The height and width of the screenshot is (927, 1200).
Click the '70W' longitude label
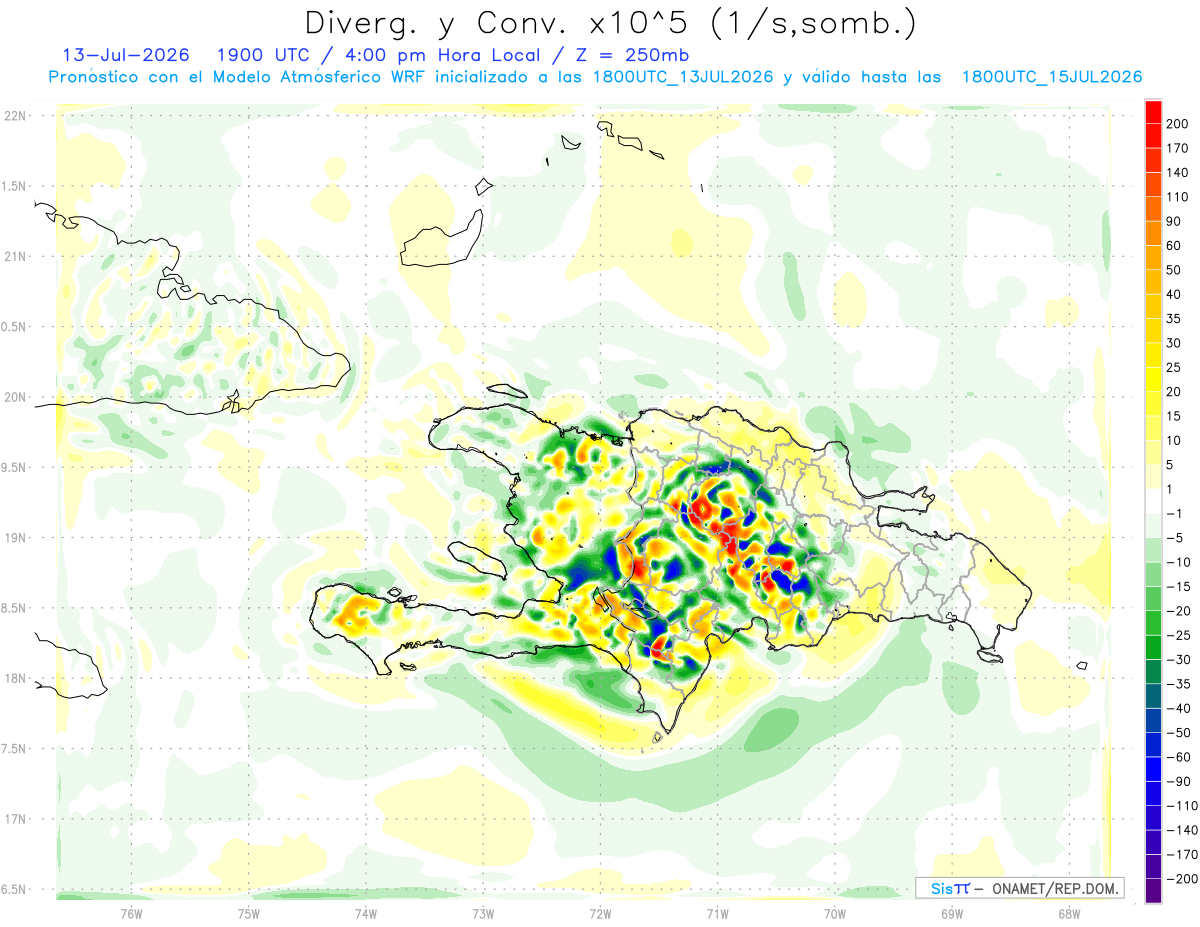coord(834,913)
